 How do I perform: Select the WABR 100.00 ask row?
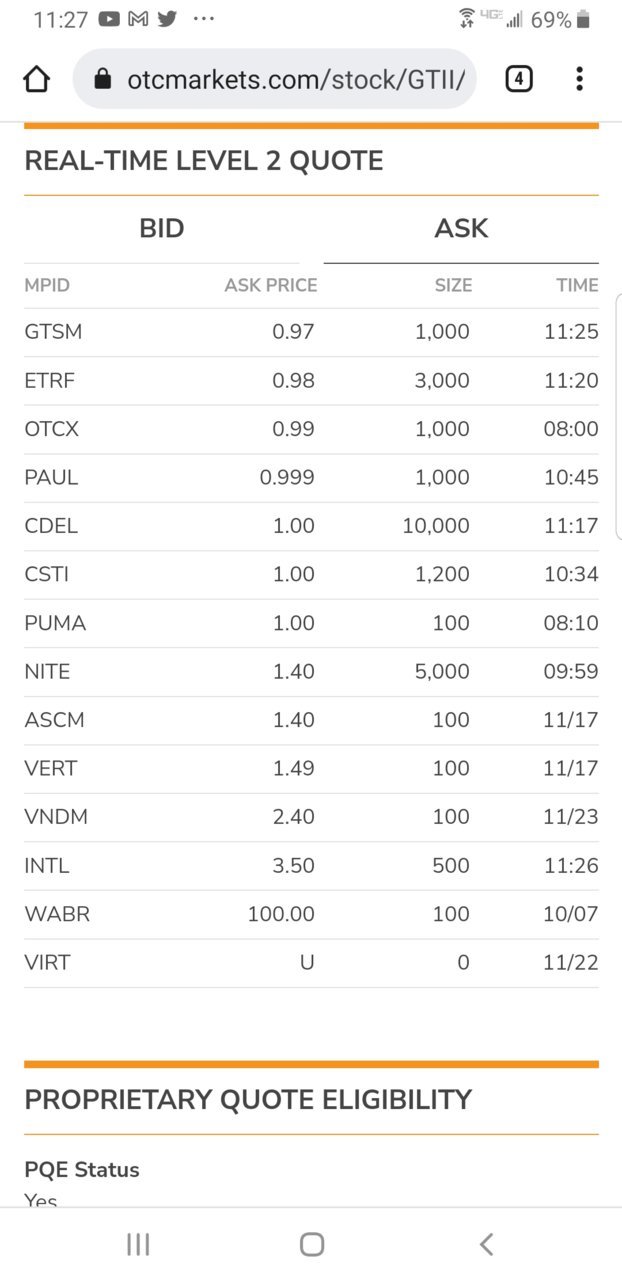pos(311,914)
